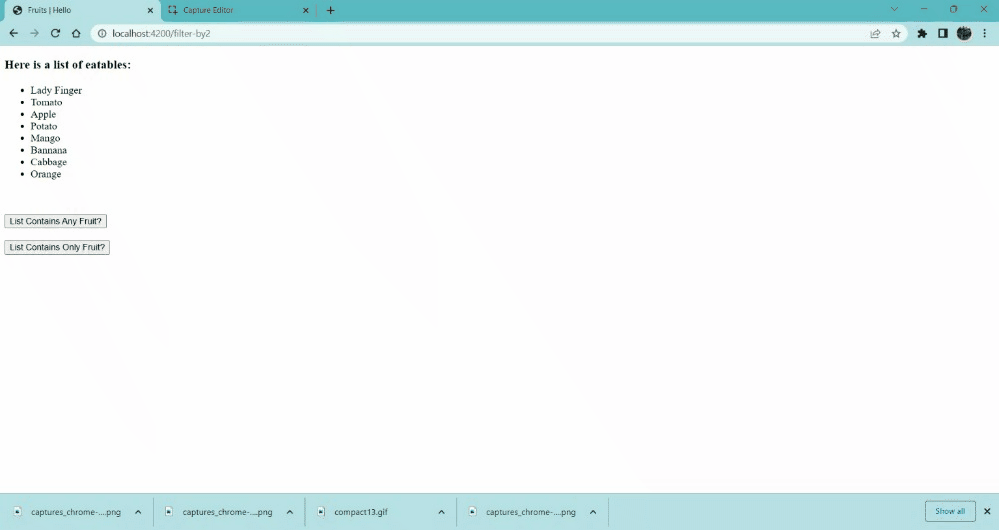
Task: Click the Potato list item
Action: pyautogui.click(x=44, y=126)
